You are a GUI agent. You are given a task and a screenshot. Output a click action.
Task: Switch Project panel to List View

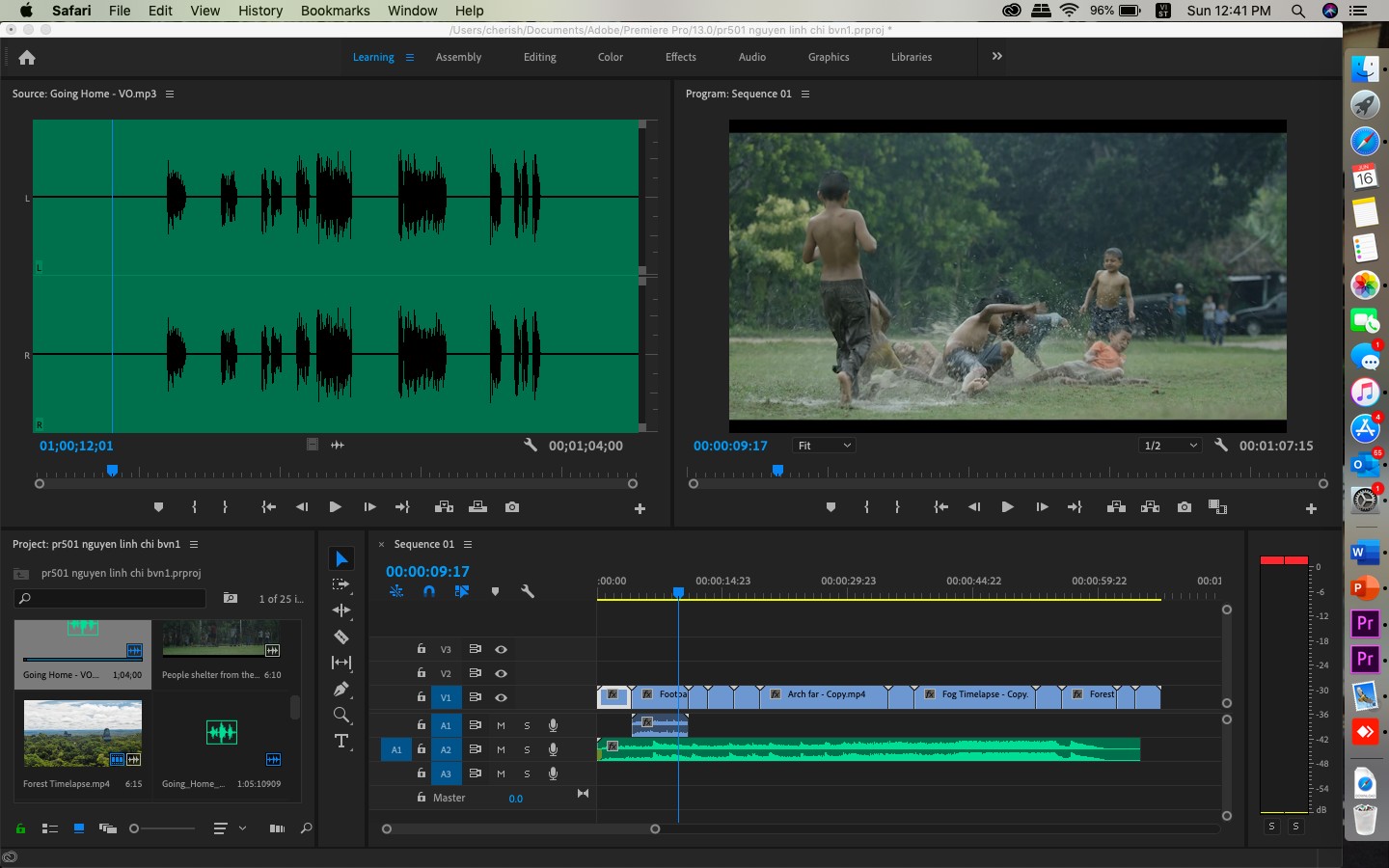(x=50, y=828)
